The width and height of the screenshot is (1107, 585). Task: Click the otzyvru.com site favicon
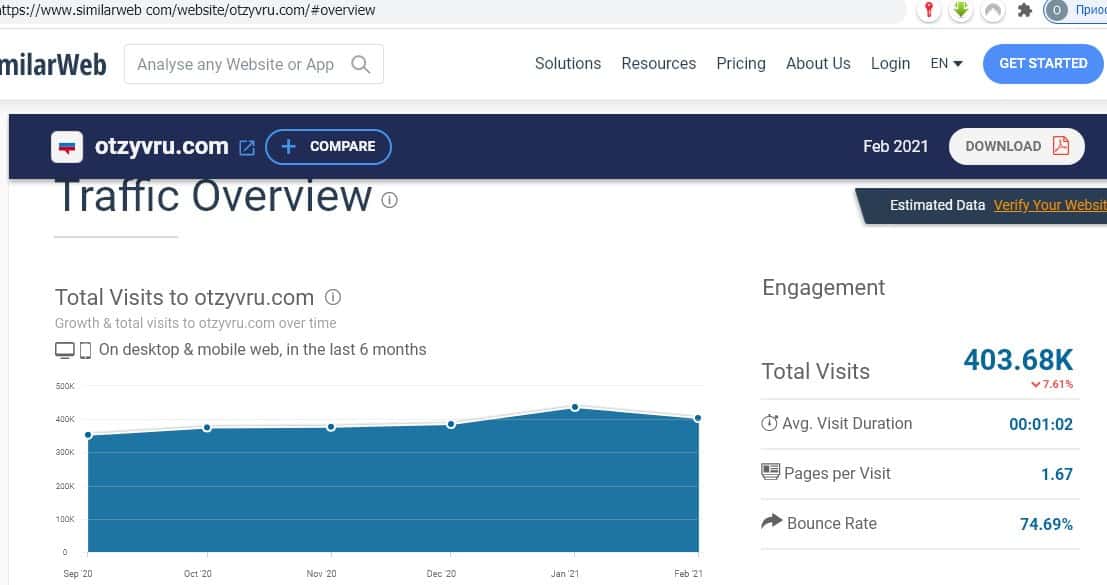pyautogui.click(x=67, y=147)
